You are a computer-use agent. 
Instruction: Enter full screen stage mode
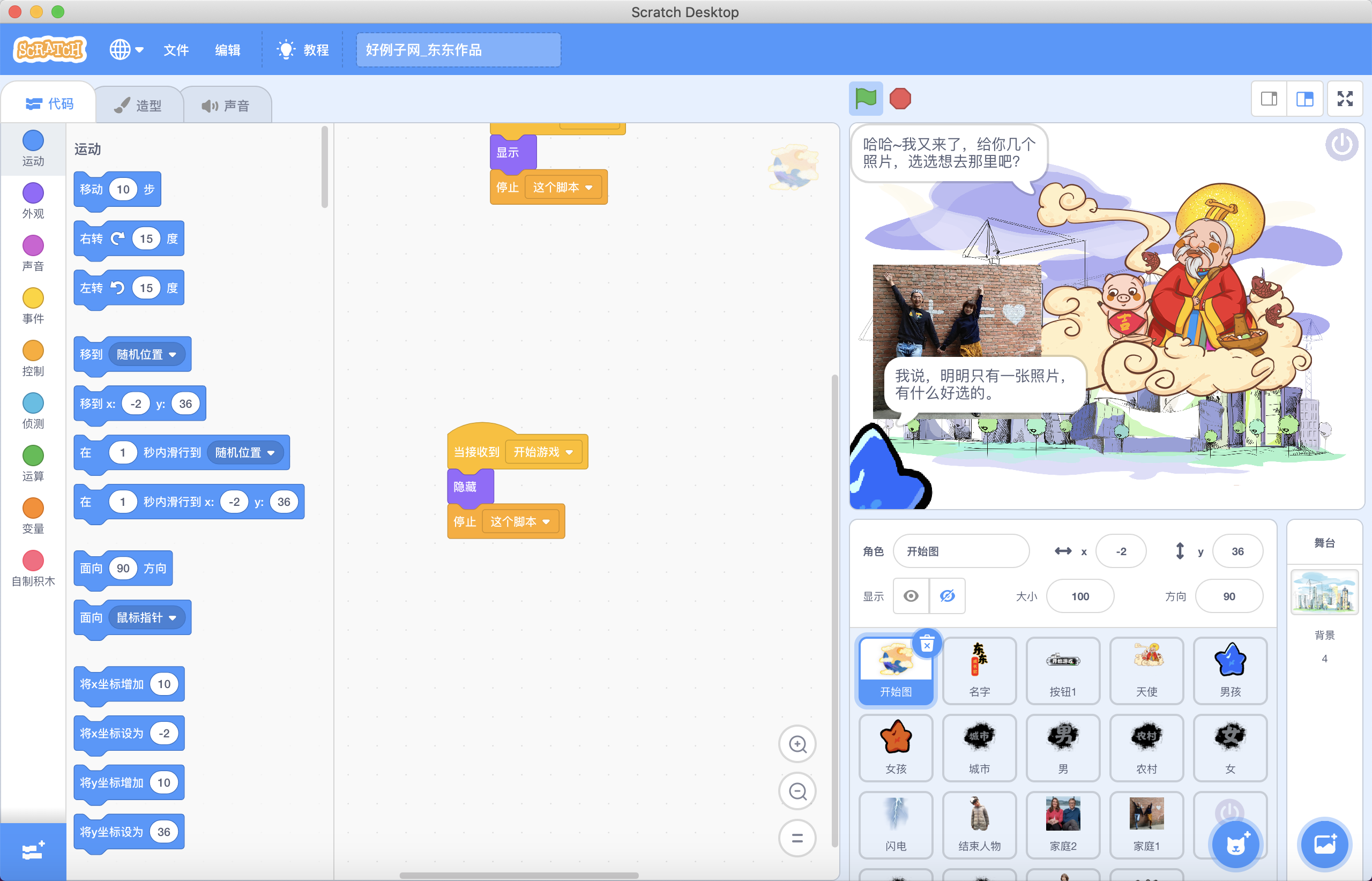pos(1345,99)
